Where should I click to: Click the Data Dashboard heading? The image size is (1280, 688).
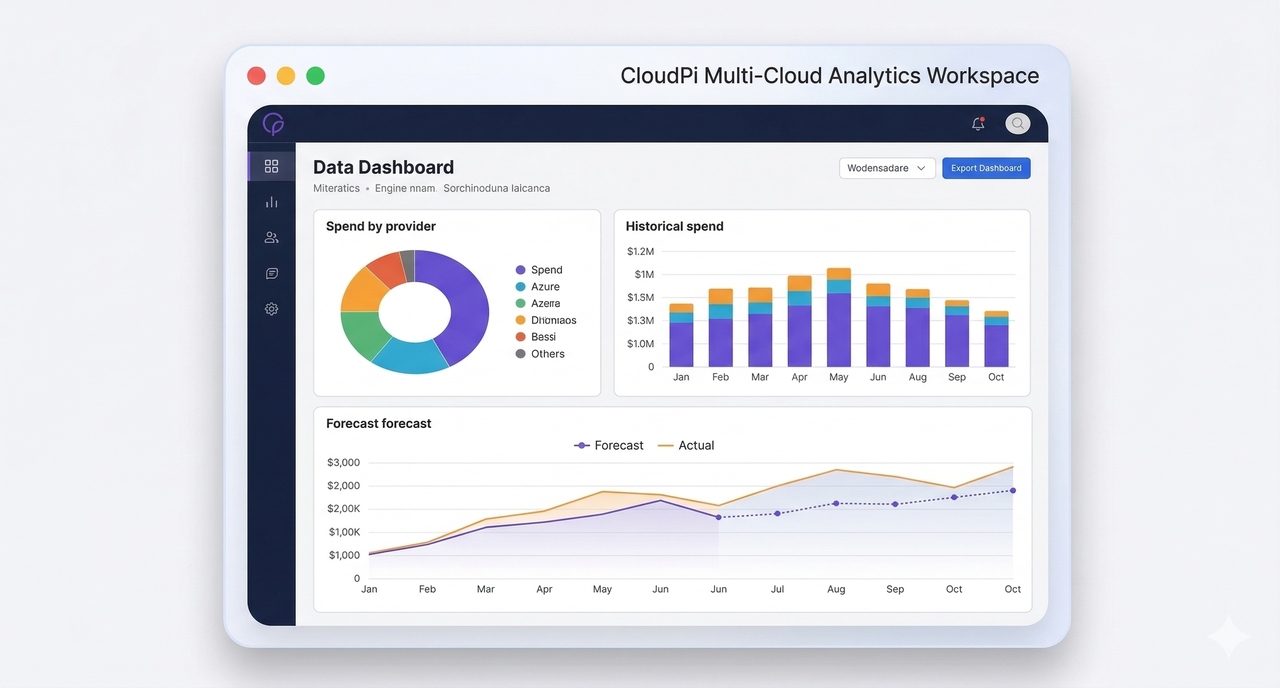point(383,167)
